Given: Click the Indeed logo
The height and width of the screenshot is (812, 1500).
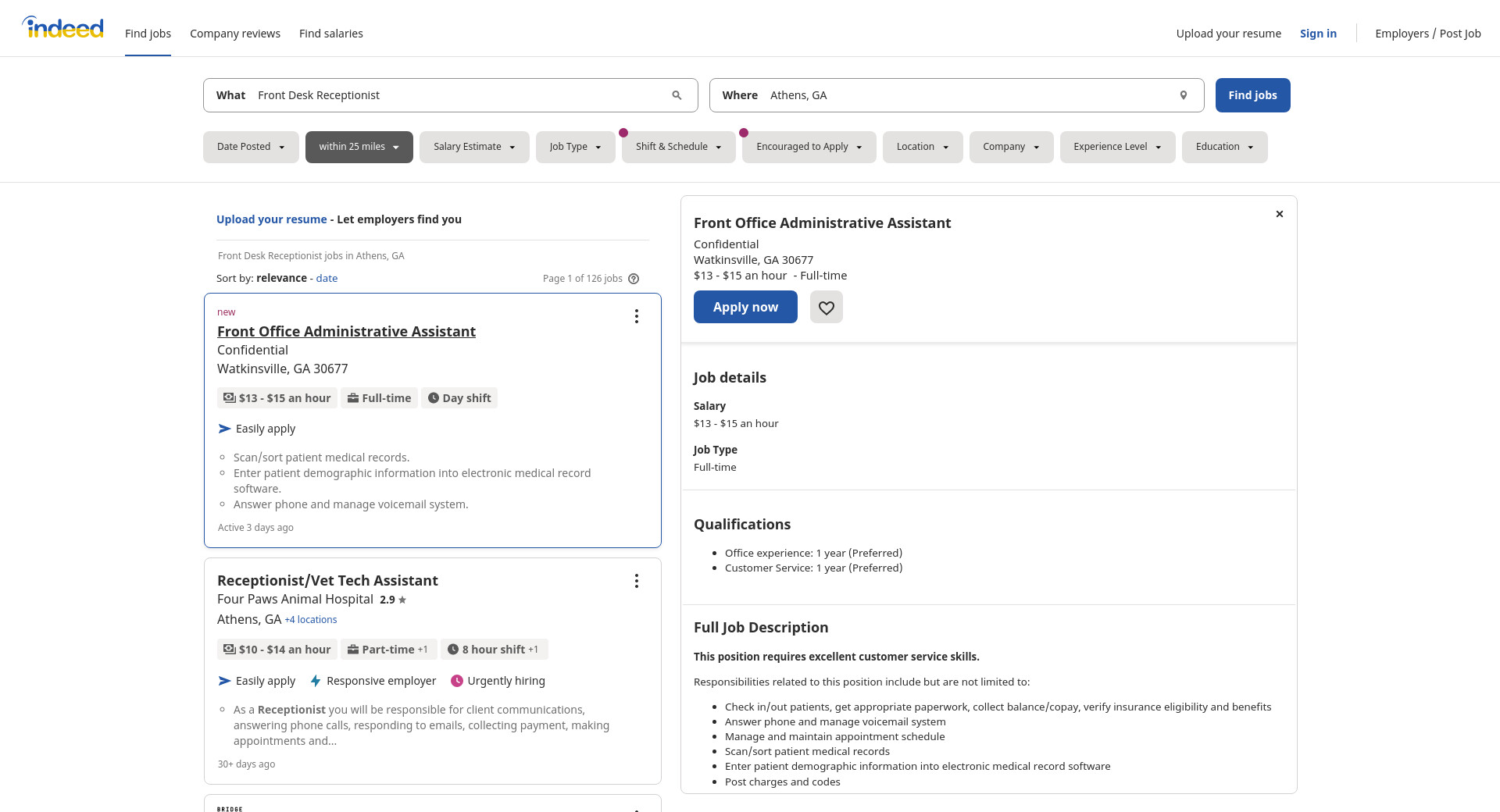Looking at the screenshot, I should (x=63, y=28).
